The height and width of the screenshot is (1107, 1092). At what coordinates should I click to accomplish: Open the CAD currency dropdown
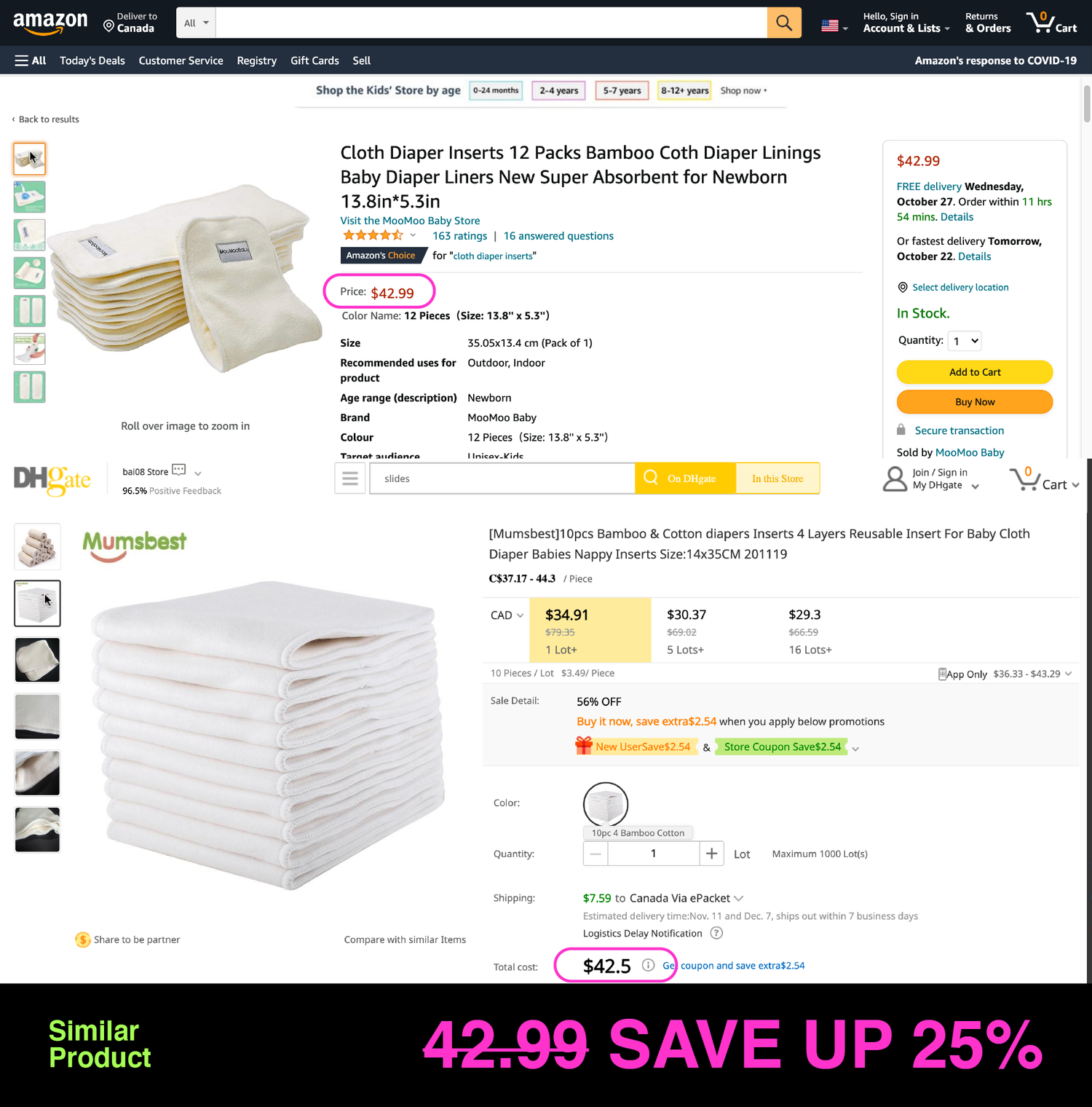pos(507,615)
